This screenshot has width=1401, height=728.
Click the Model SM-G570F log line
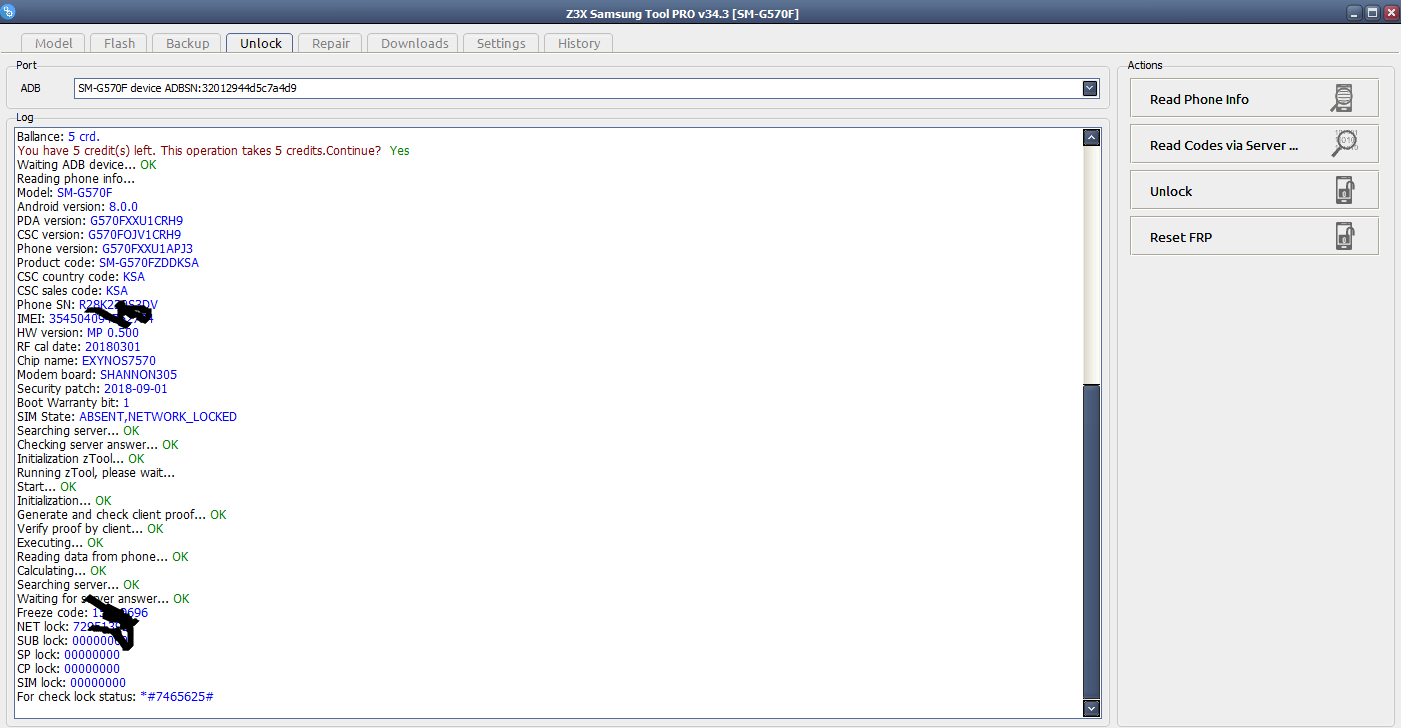coord(65,193)
